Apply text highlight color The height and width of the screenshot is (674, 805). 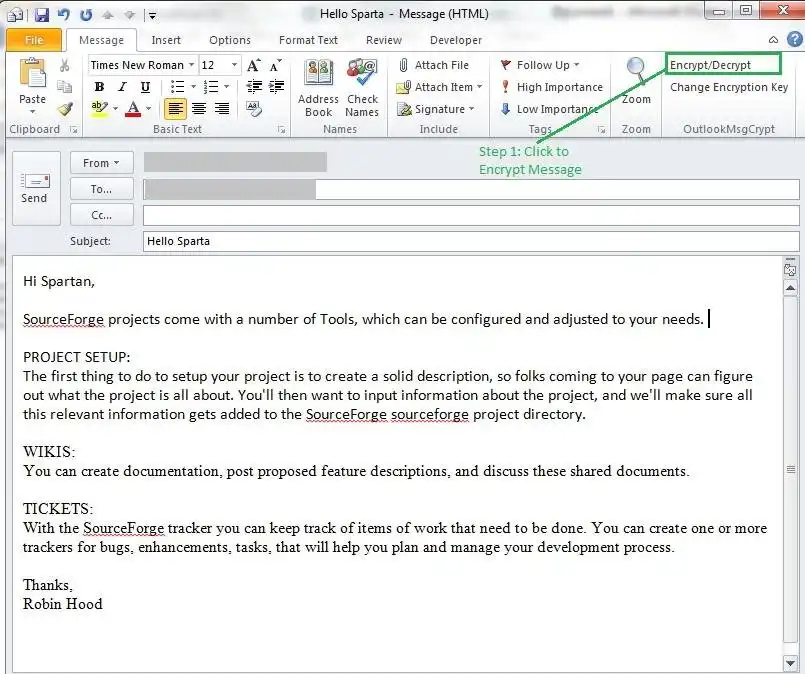(99, 108)
